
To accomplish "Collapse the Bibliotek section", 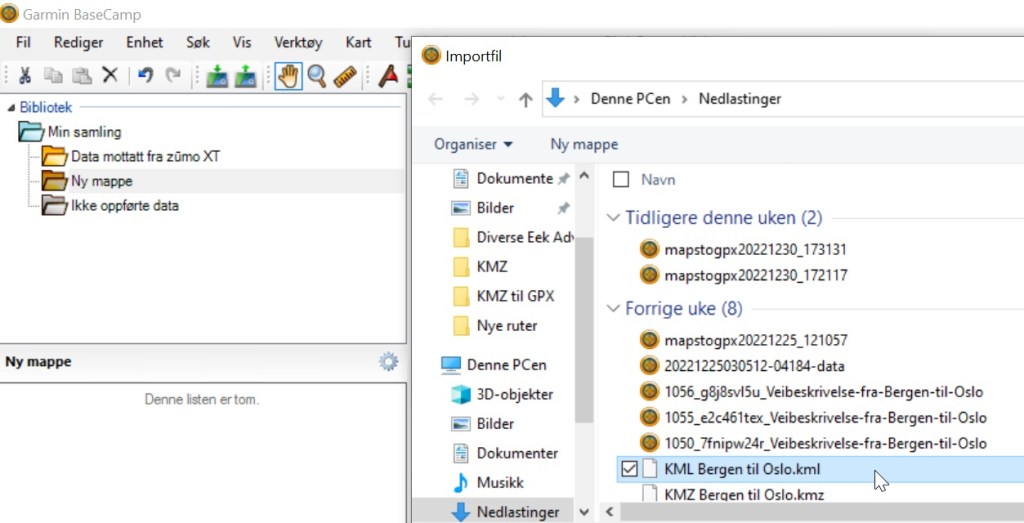I will click(10, 107).
